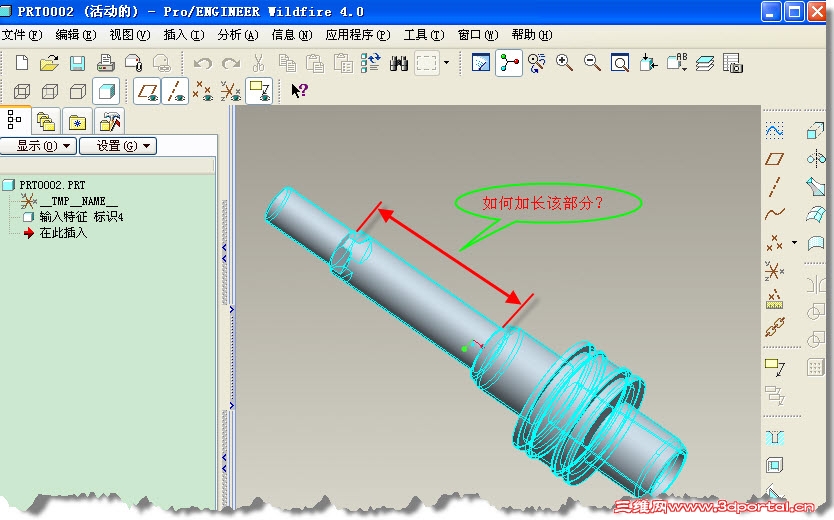Paste with the clipboard icon

click(315, 63)
